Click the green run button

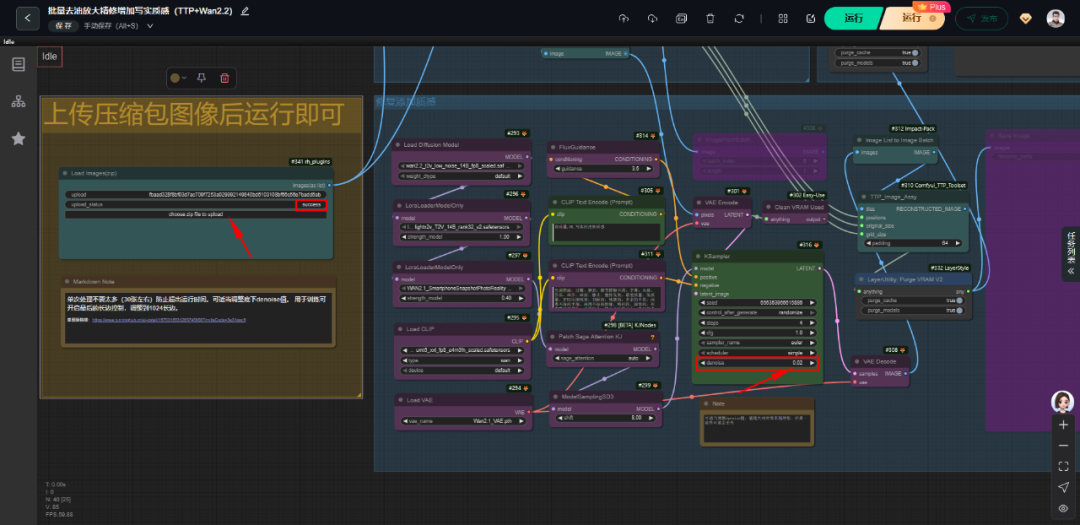coord(853,19)
